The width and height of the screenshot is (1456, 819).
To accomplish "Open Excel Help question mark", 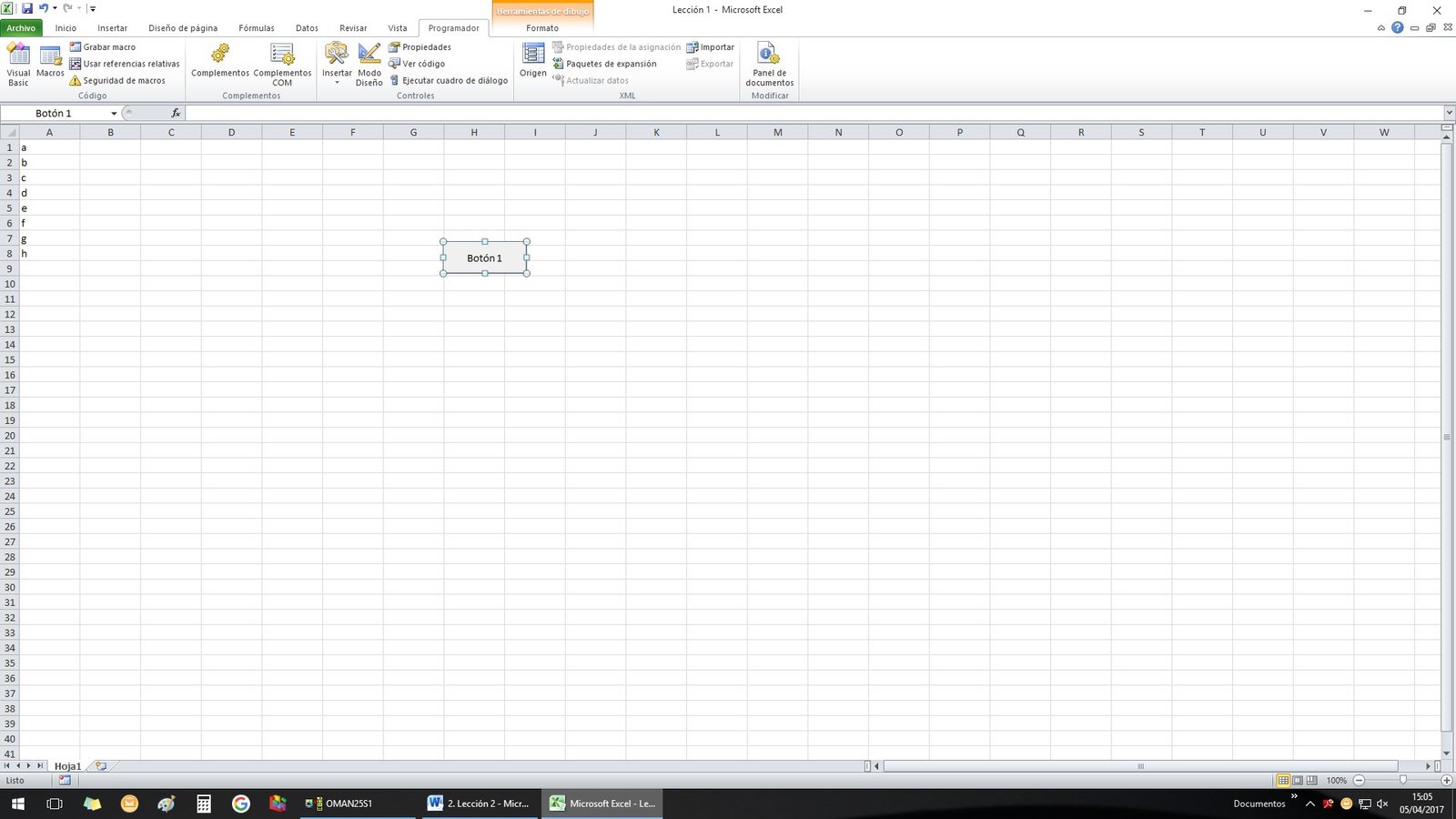I will point(1398,27).
